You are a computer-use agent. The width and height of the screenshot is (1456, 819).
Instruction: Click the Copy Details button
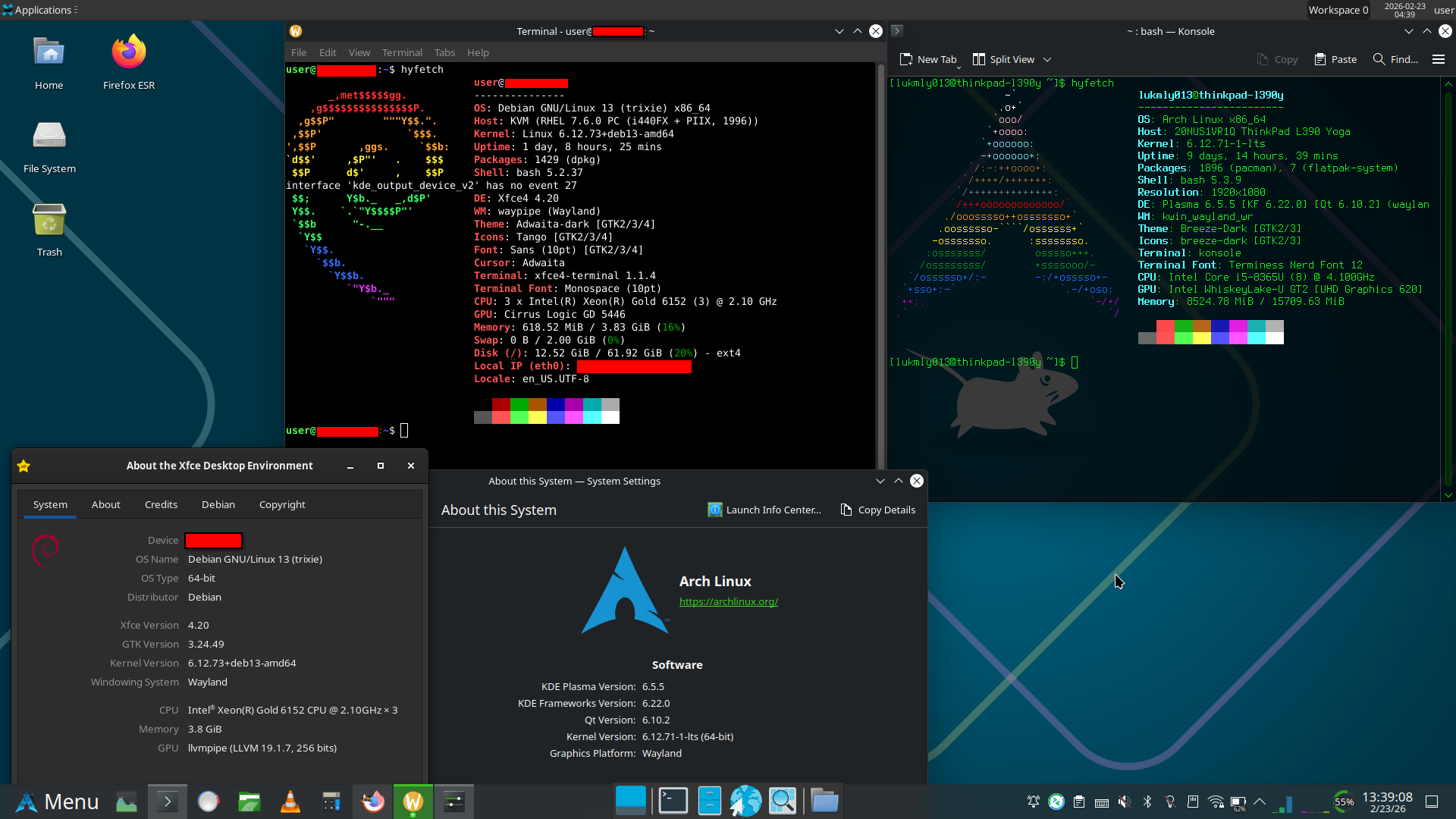tap(878, 510)
